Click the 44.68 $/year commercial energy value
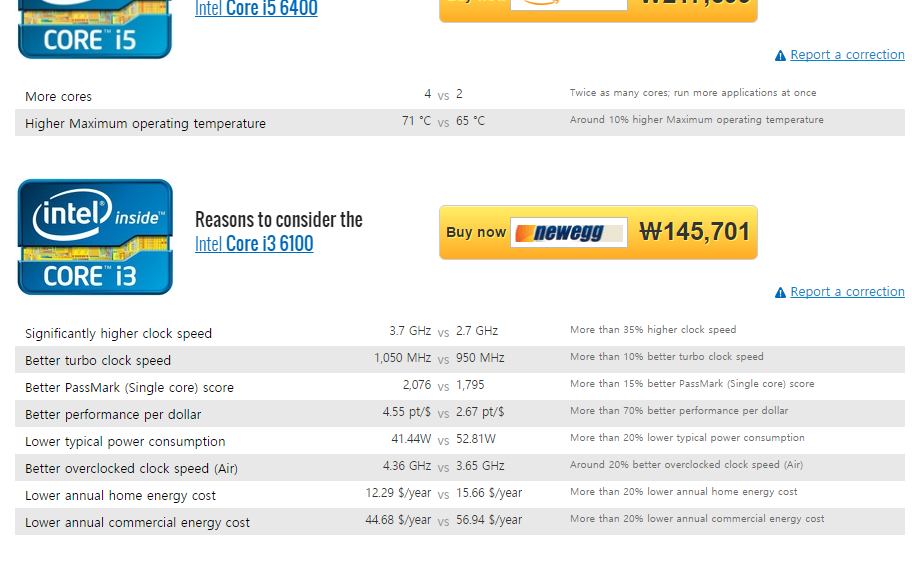The image size is (912, 564). click(398, 520)
